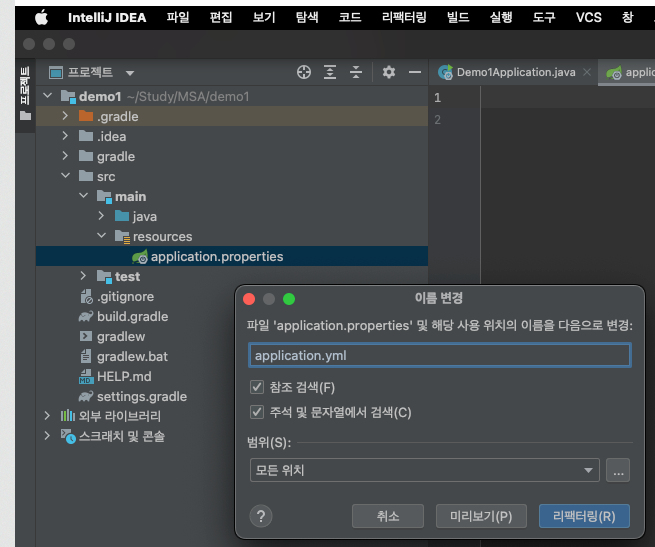This screenshot has height=547, width=655.
Task: Collapse the main folder
Action: [84, 196]
